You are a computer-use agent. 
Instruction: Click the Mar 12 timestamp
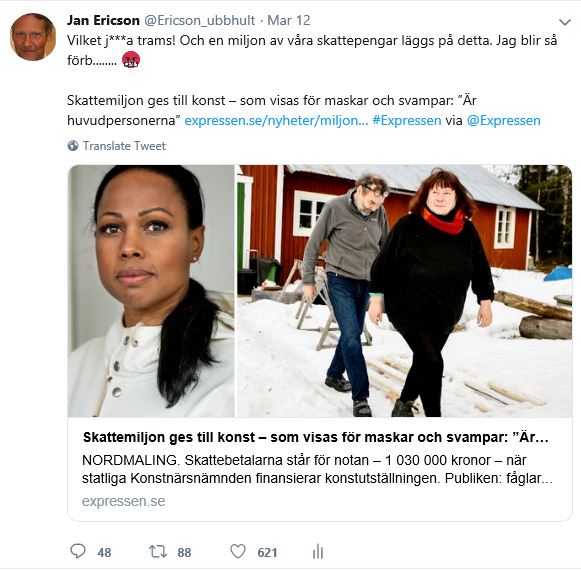pos(289,20)
